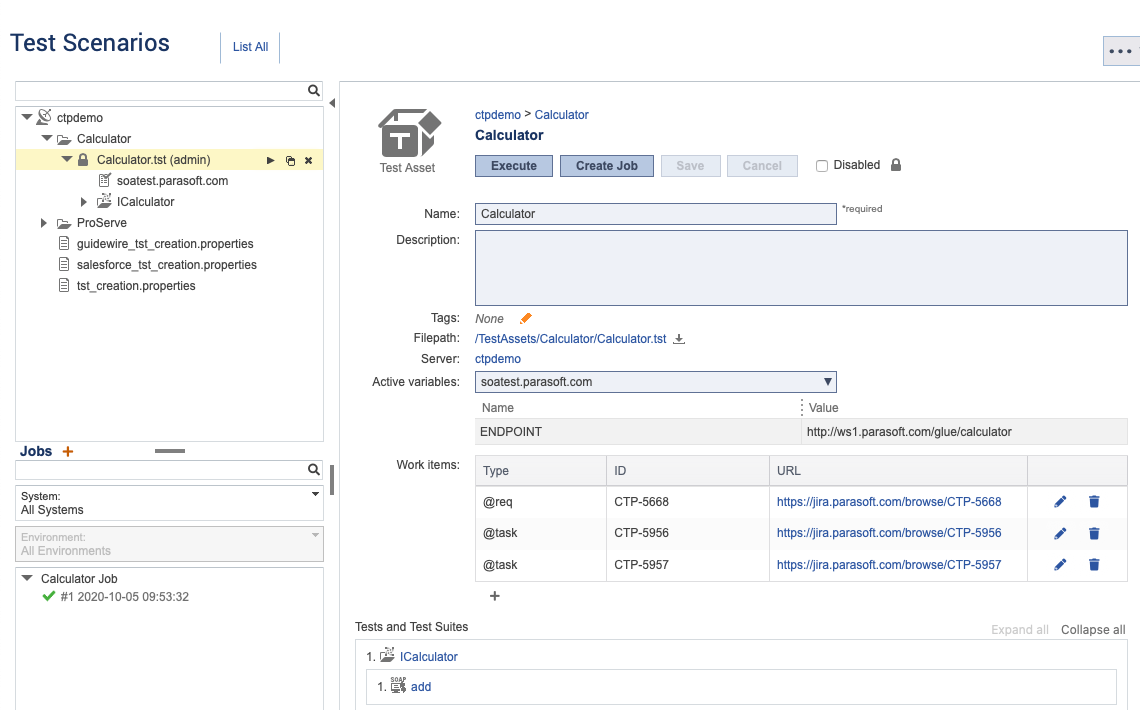Open the Calculator breadcrumb link

[x=561, y=115]
